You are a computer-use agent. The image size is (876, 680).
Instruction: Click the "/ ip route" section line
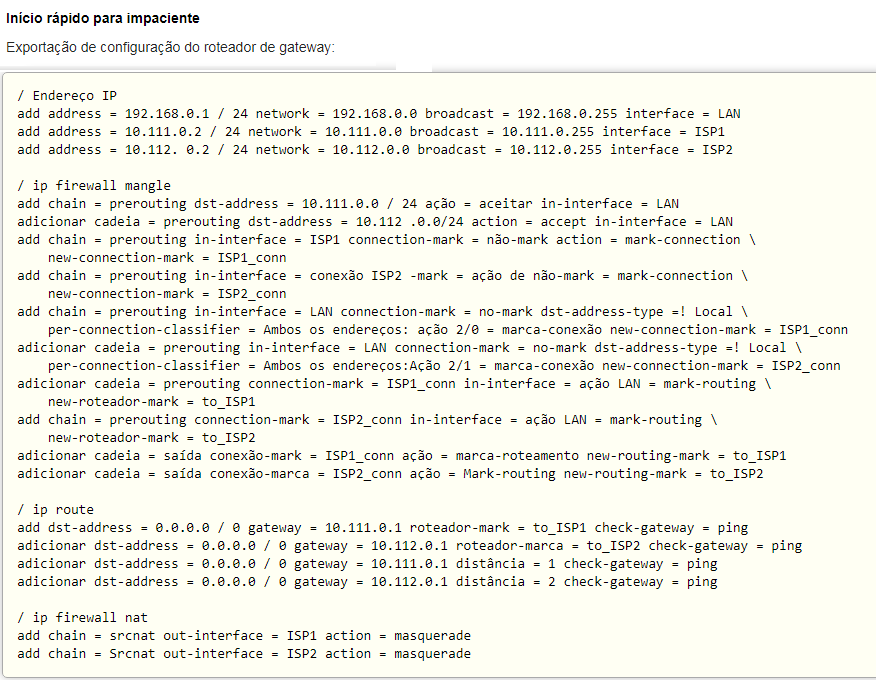point(56,509)
